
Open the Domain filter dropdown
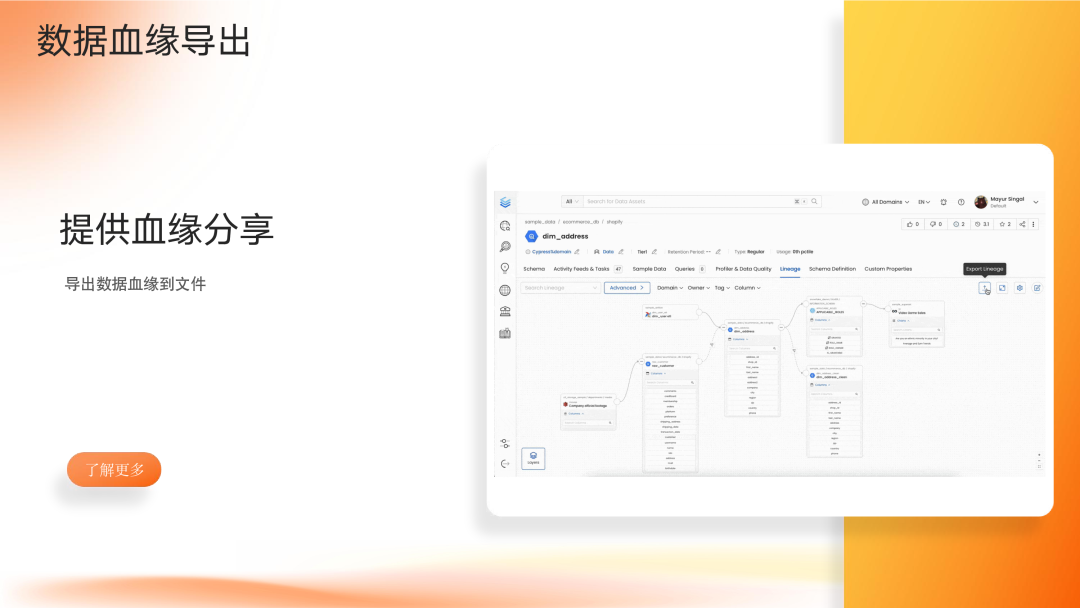pos(669,288)
